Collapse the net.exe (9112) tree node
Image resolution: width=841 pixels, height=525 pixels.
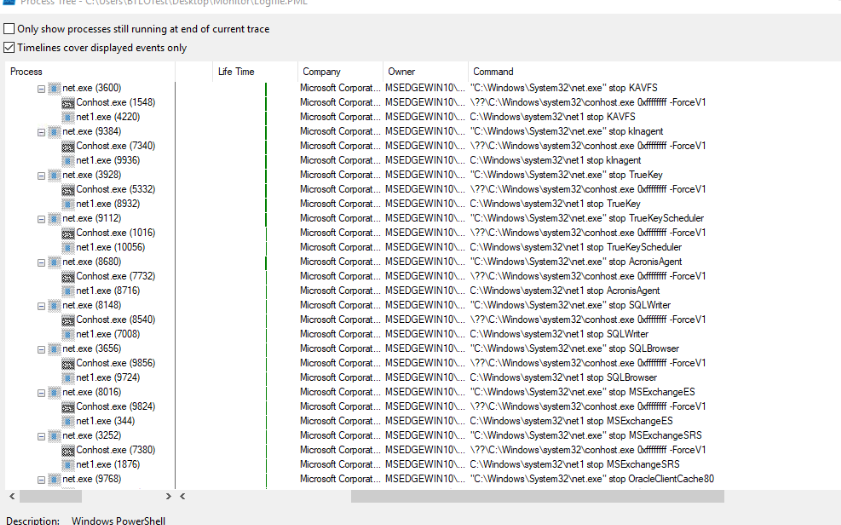41,219
